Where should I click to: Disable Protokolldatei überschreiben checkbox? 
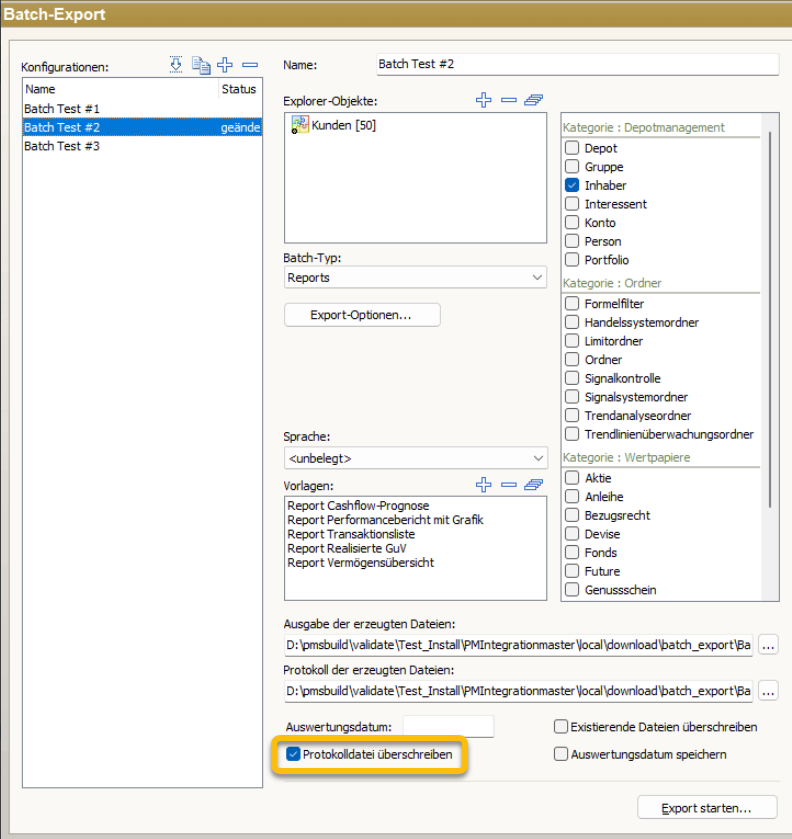coord(293,754)
